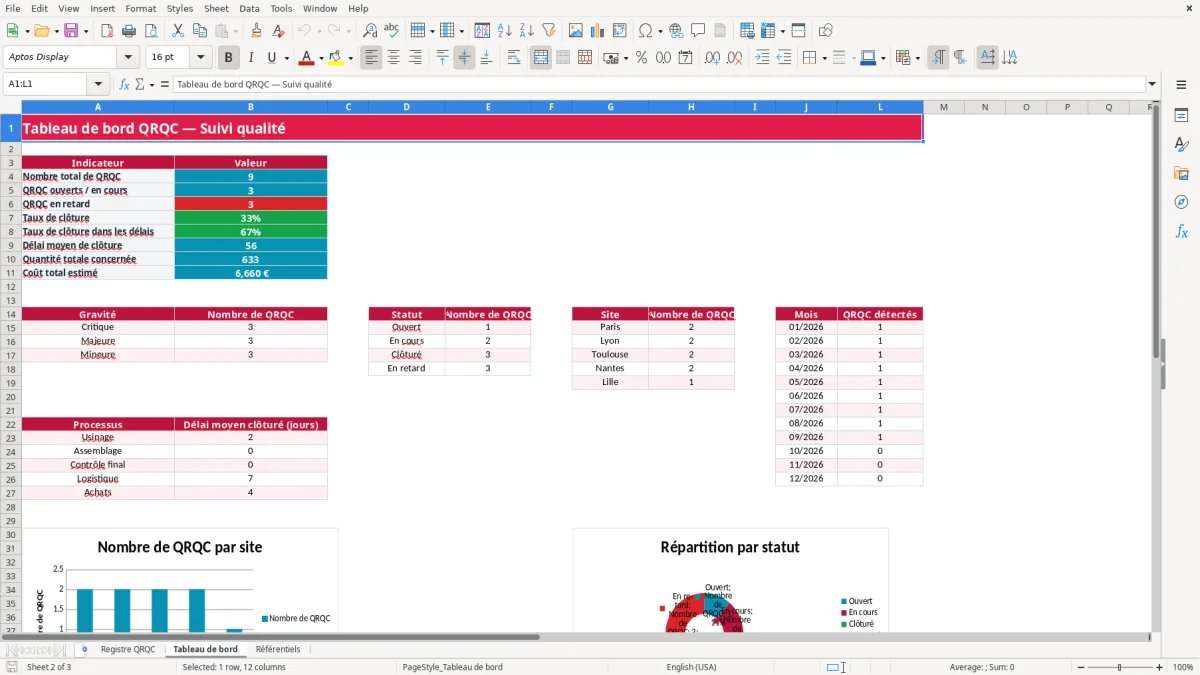
Task: Open the Borders dropdown arrow
Action: [824, 58]
